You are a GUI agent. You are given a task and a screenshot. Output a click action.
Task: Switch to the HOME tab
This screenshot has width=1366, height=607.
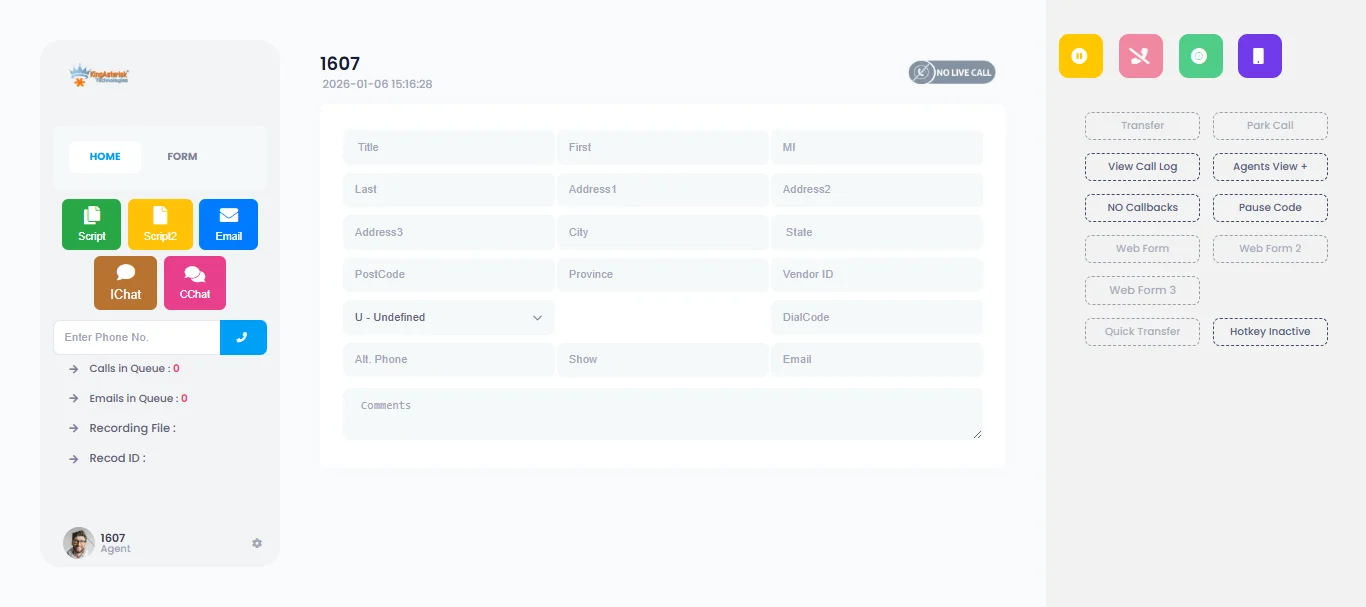[105, 156]
